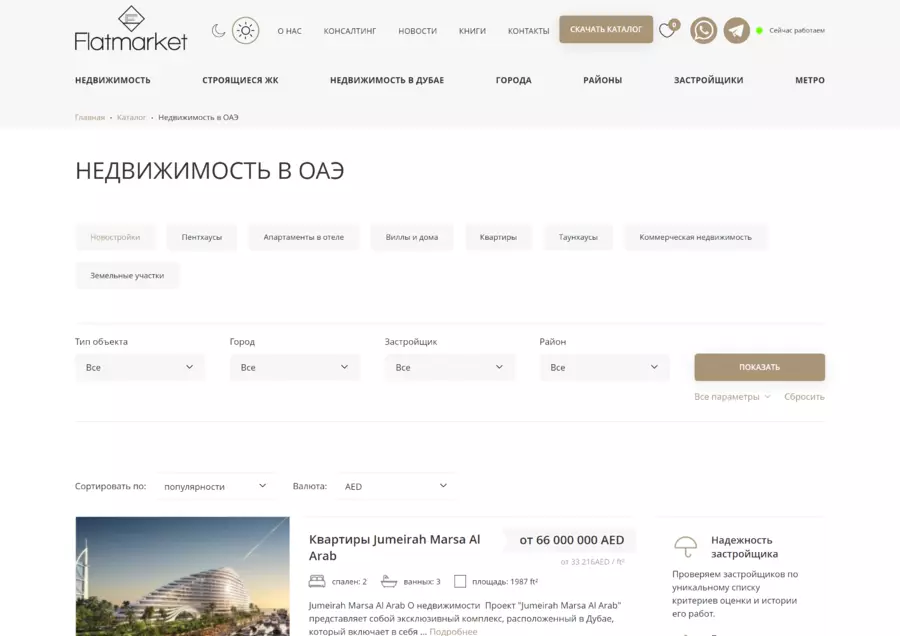Open Застройщик dropdown

[x=449, y=367]
